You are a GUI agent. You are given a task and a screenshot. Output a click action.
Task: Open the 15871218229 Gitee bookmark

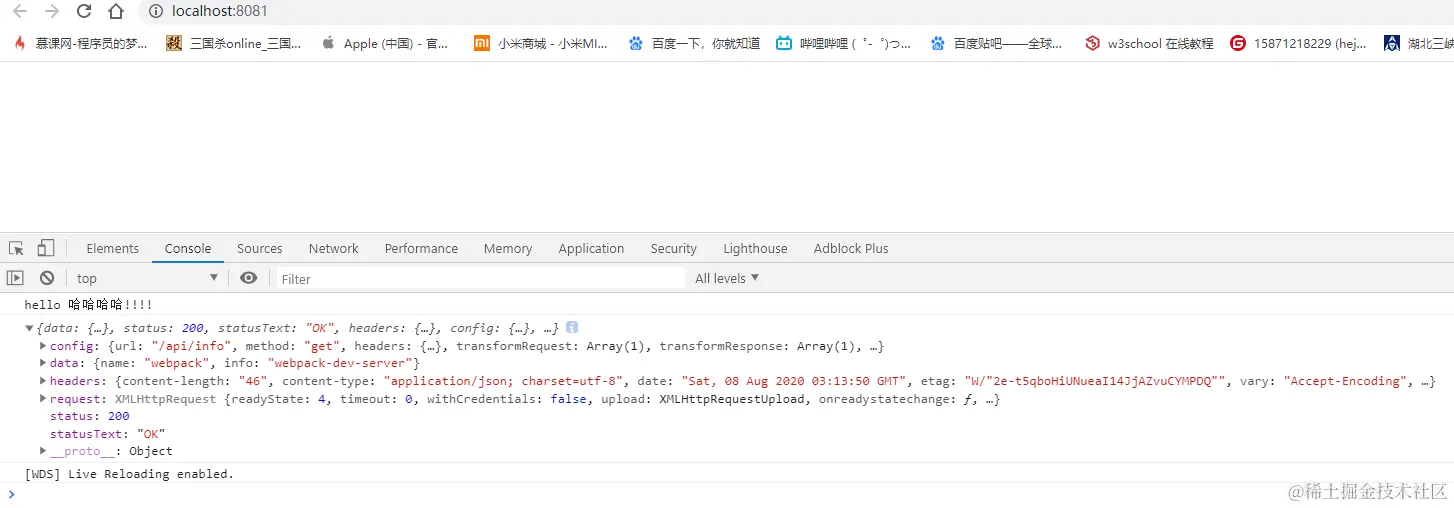[1298, 43]
